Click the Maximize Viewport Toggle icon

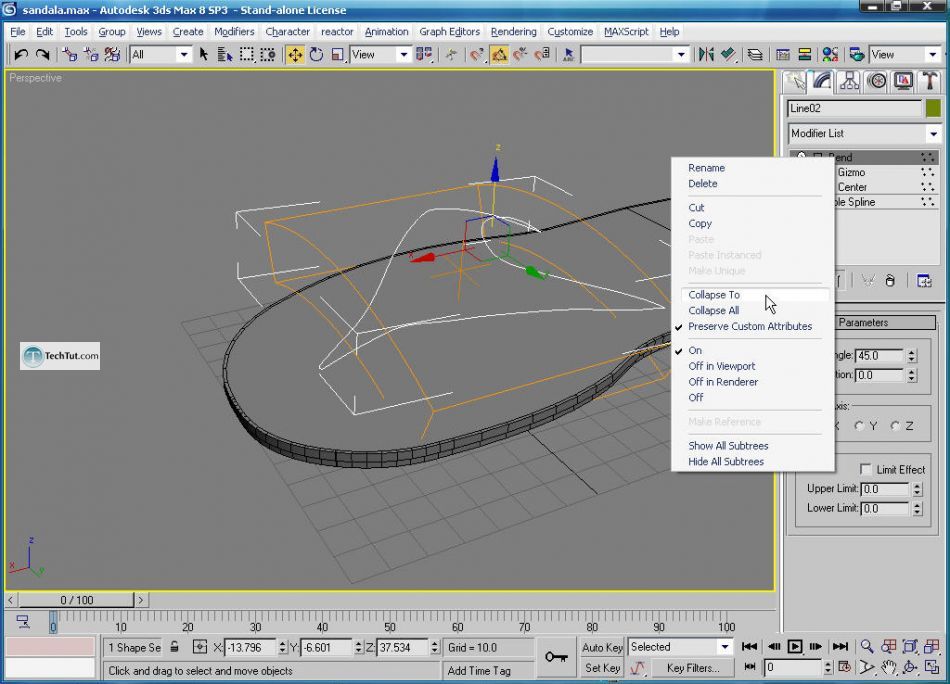pos(931,668)
